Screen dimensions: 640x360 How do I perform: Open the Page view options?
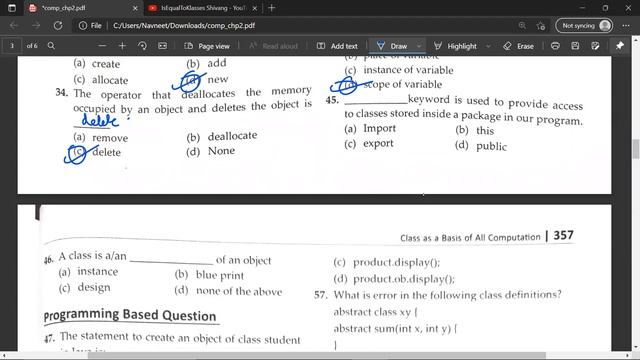[x=207, y=46]
